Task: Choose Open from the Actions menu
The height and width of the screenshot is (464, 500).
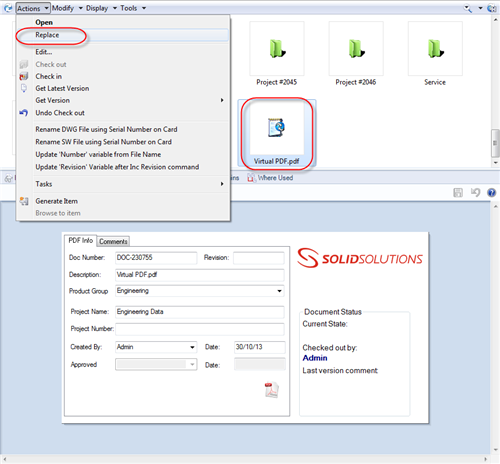Action: click(x=44, y=22)
